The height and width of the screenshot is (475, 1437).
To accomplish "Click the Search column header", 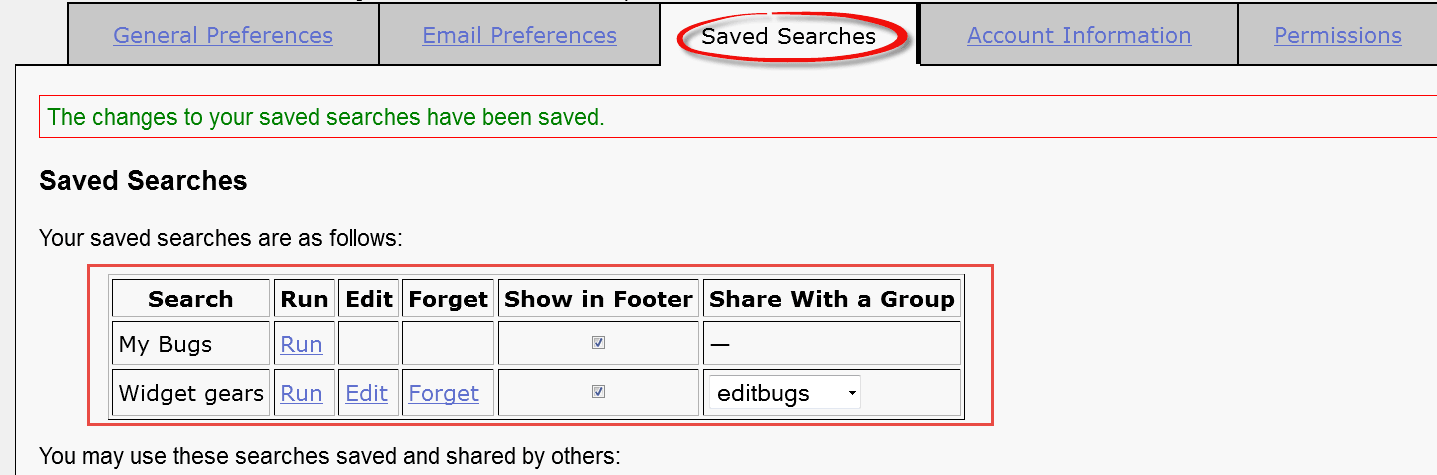I will pos(190,299).
